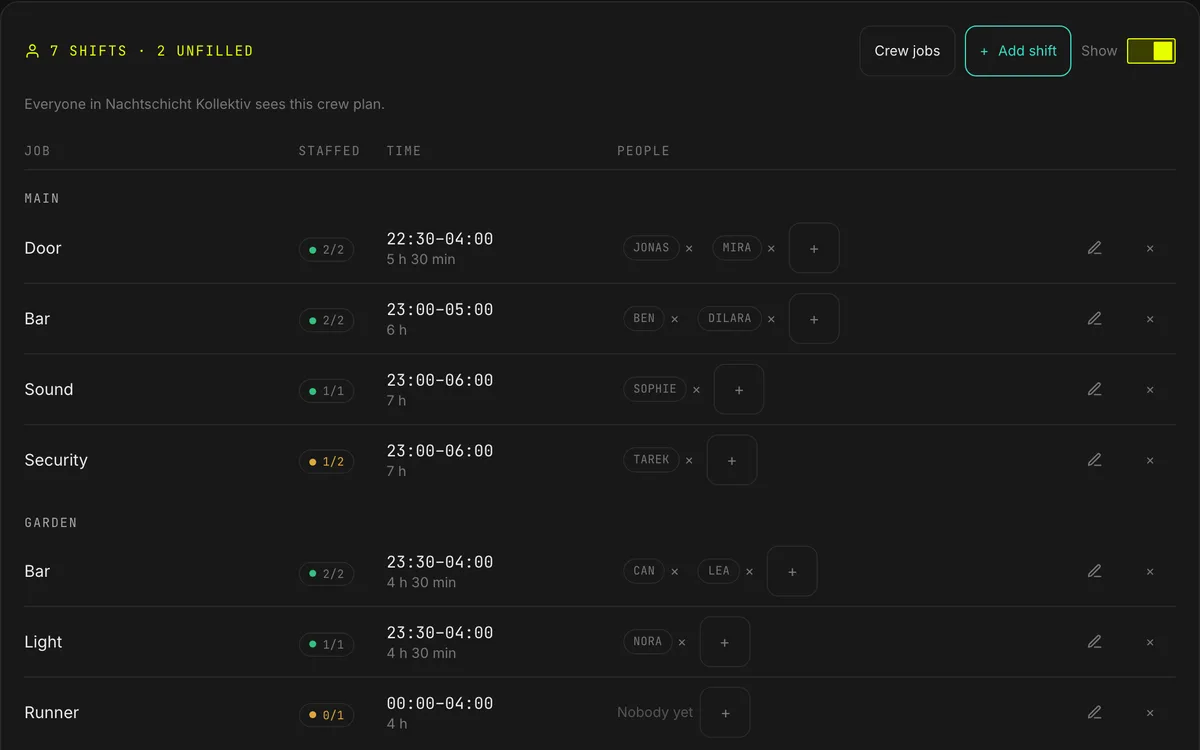Add a person to Security shift

tap(732, 460)
